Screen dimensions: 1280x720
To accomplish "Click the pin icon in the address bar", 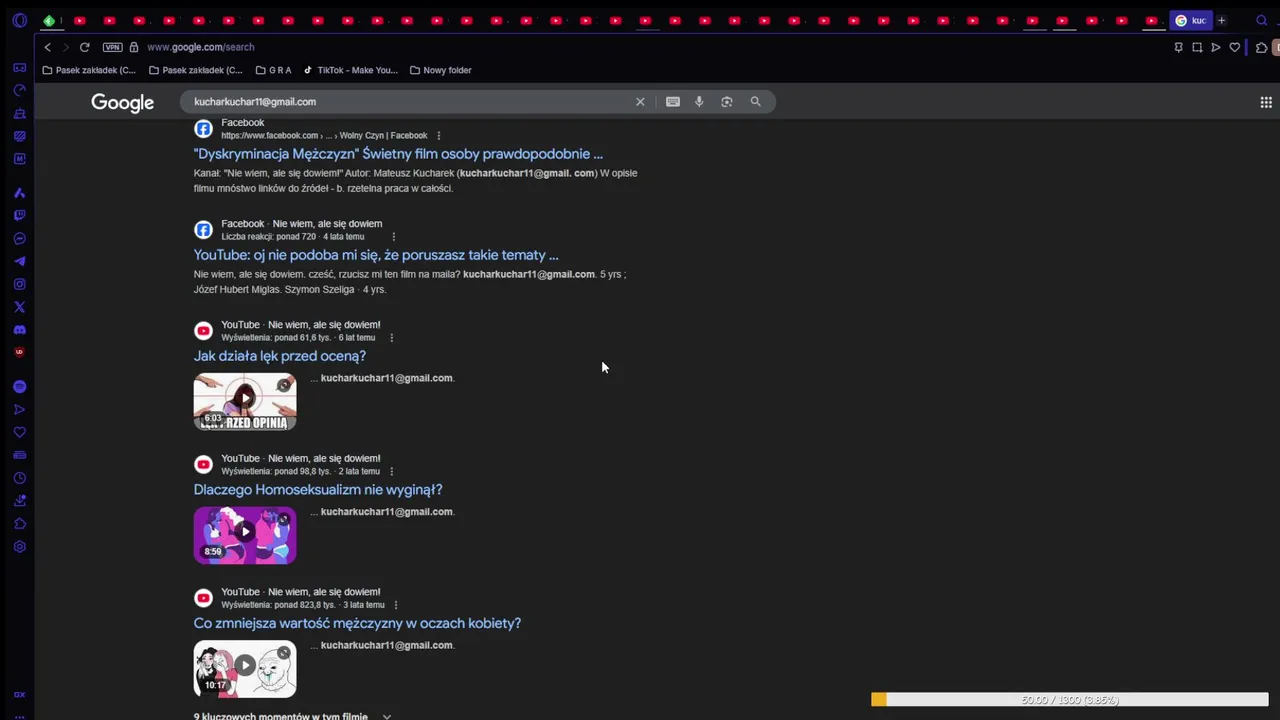I will (x=1178, y=47).
